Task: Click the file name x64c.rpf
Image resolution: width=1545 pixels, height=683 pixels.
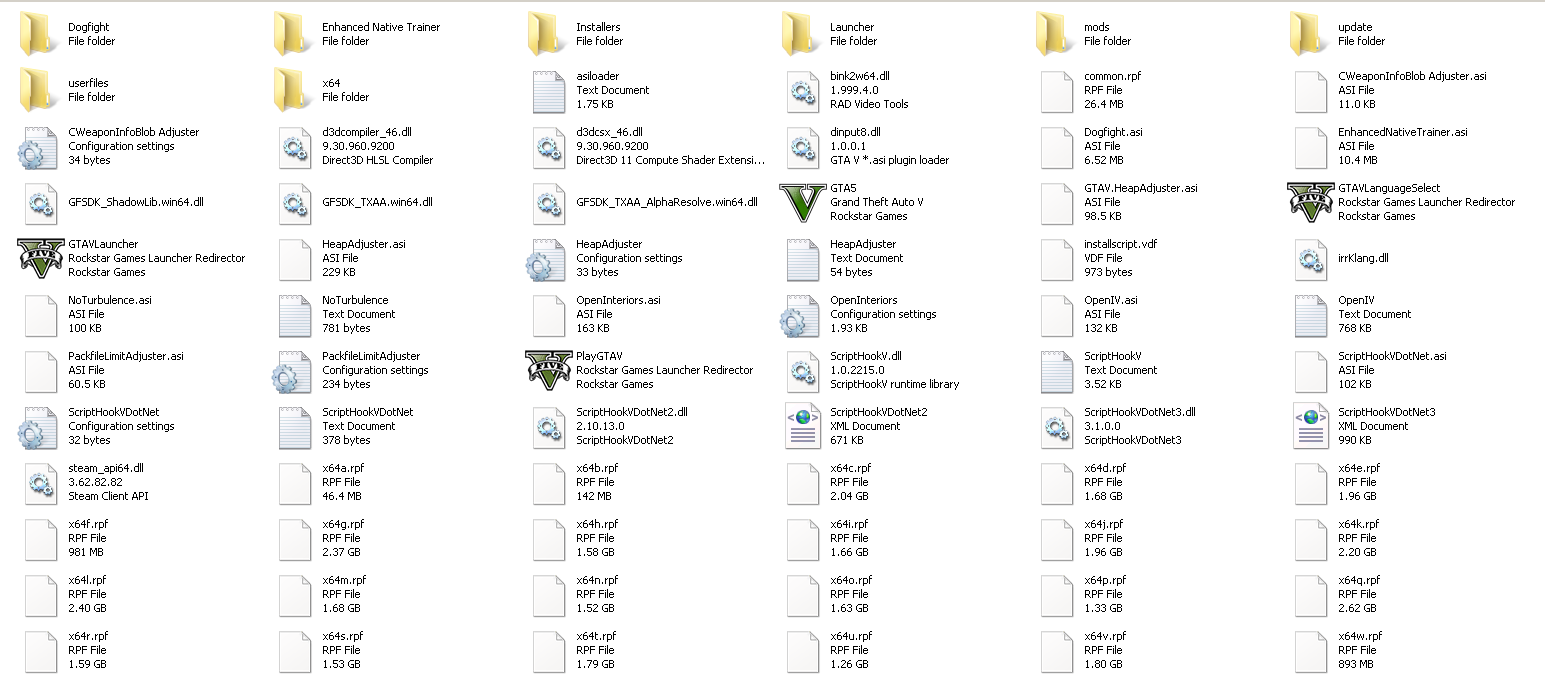Action: point(851,468)
